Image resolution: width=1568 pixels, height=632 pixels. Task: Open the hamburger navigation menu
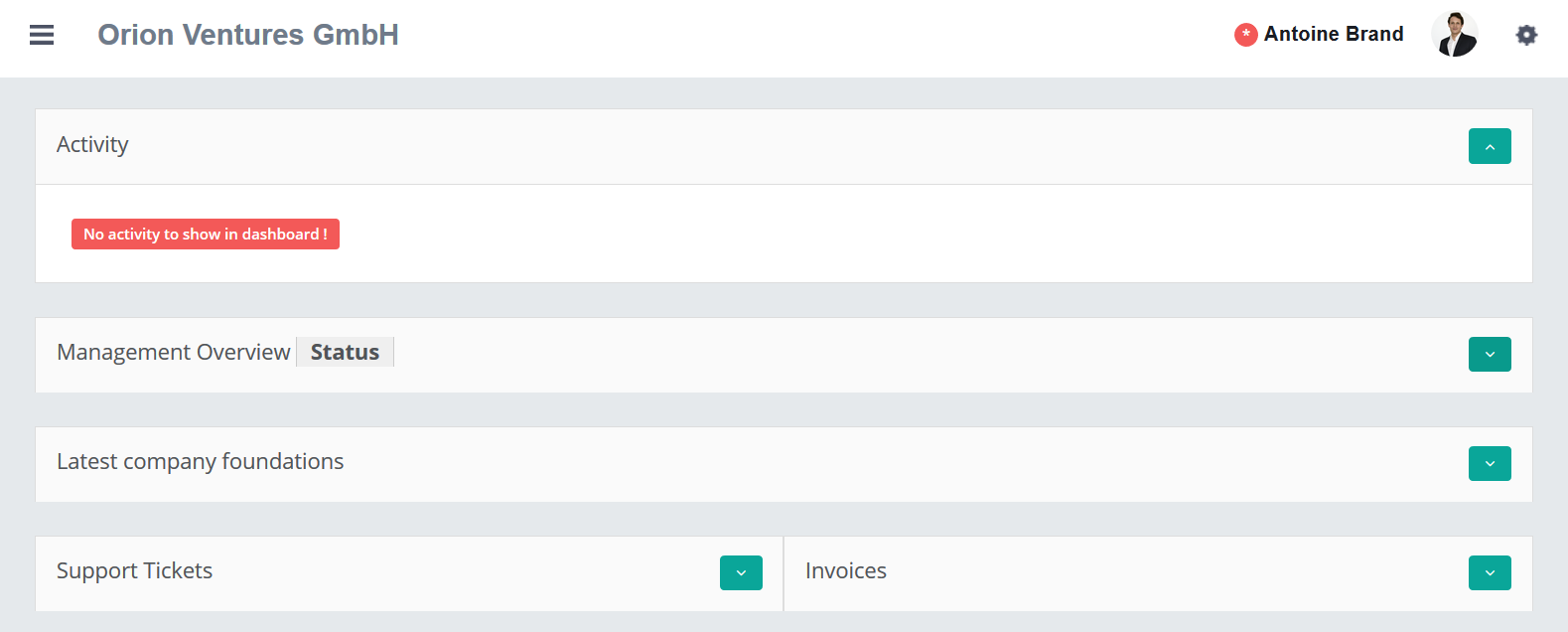[42, 35]
